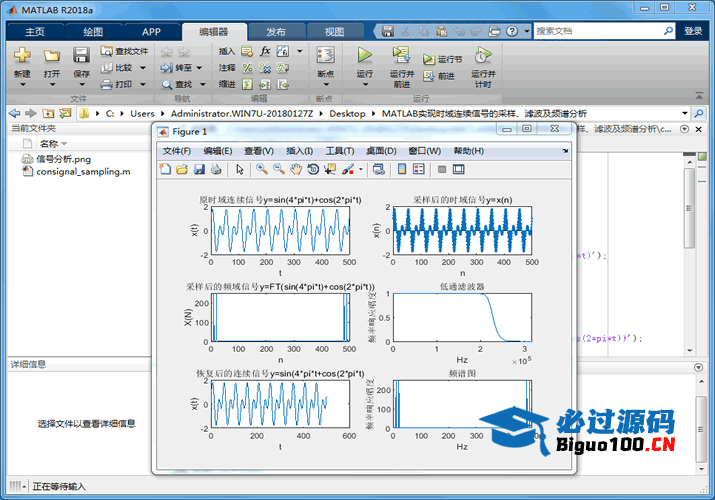This screenshot has width=715, height=500.
Task: Toggle Link Plot in the Figure 1 toolbar
Action: pos(378,170)
